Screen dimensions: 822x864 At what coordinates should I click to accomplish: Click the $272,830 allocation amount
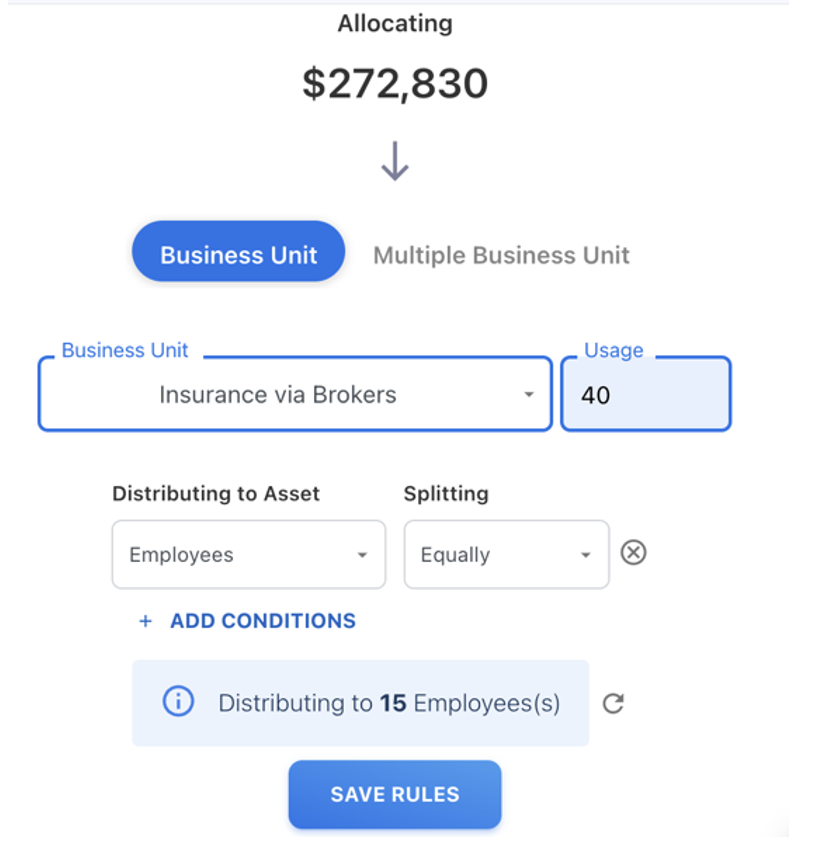[x=395, y=84]
